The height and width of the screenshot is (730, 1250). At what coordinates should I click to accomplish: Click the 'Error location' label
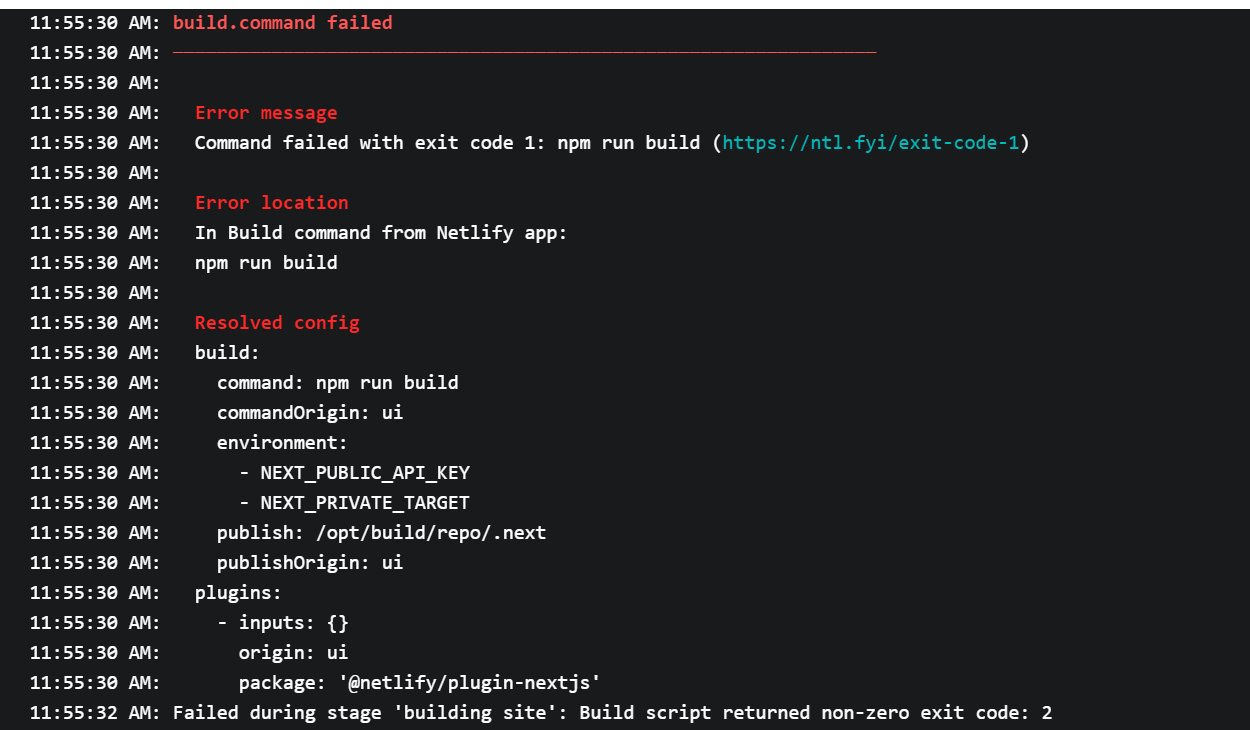pyautogui.click(x=272, y=202)
